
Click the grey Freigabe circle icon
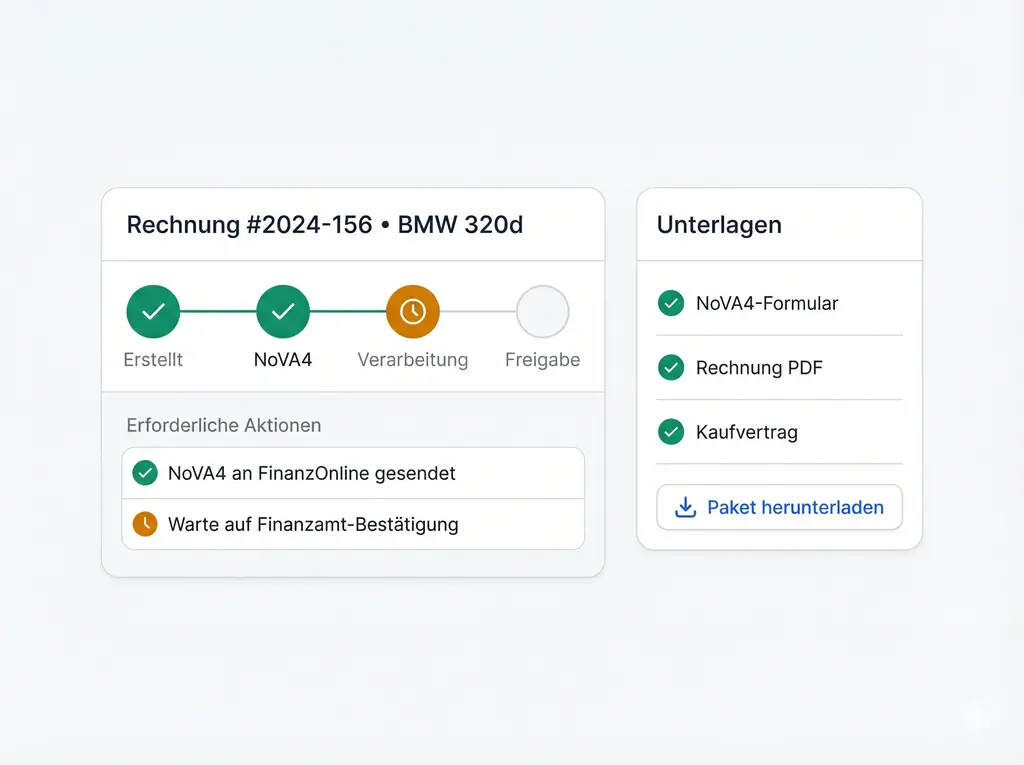[542, 310]
